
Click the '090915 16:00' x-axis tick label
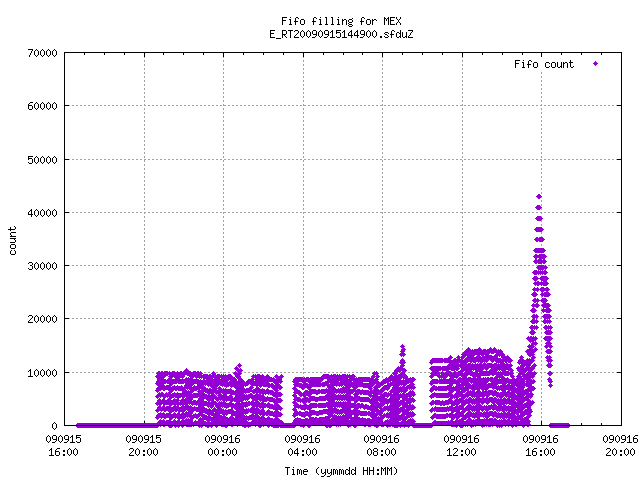click(64, 446)
